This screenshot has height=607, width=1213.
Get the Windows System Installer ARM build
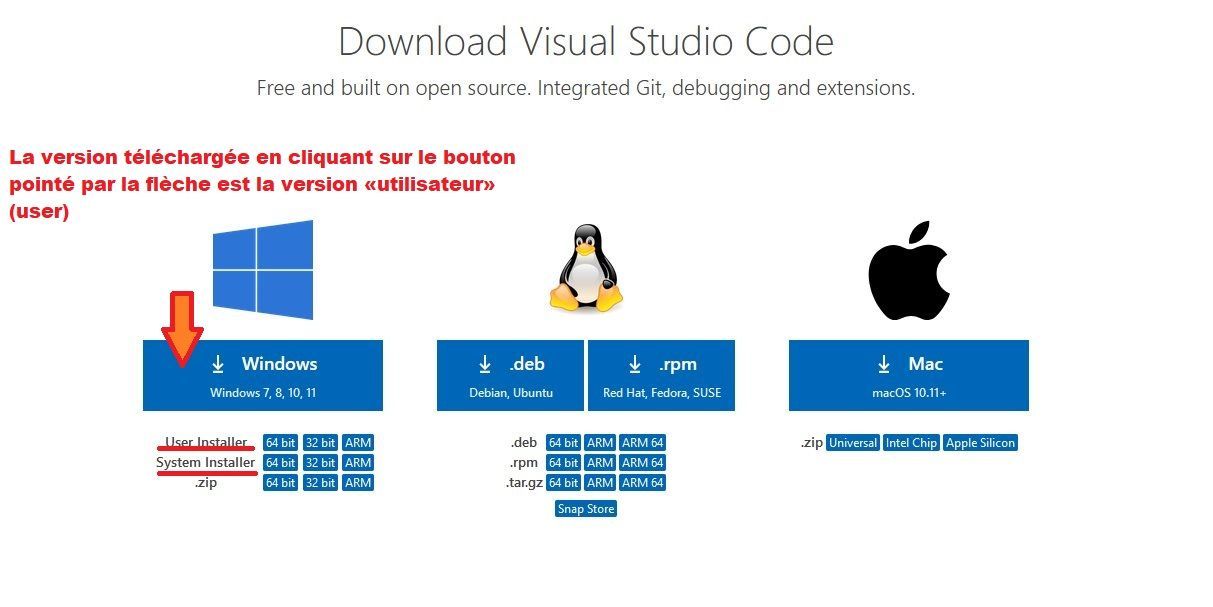click(358, 463)
